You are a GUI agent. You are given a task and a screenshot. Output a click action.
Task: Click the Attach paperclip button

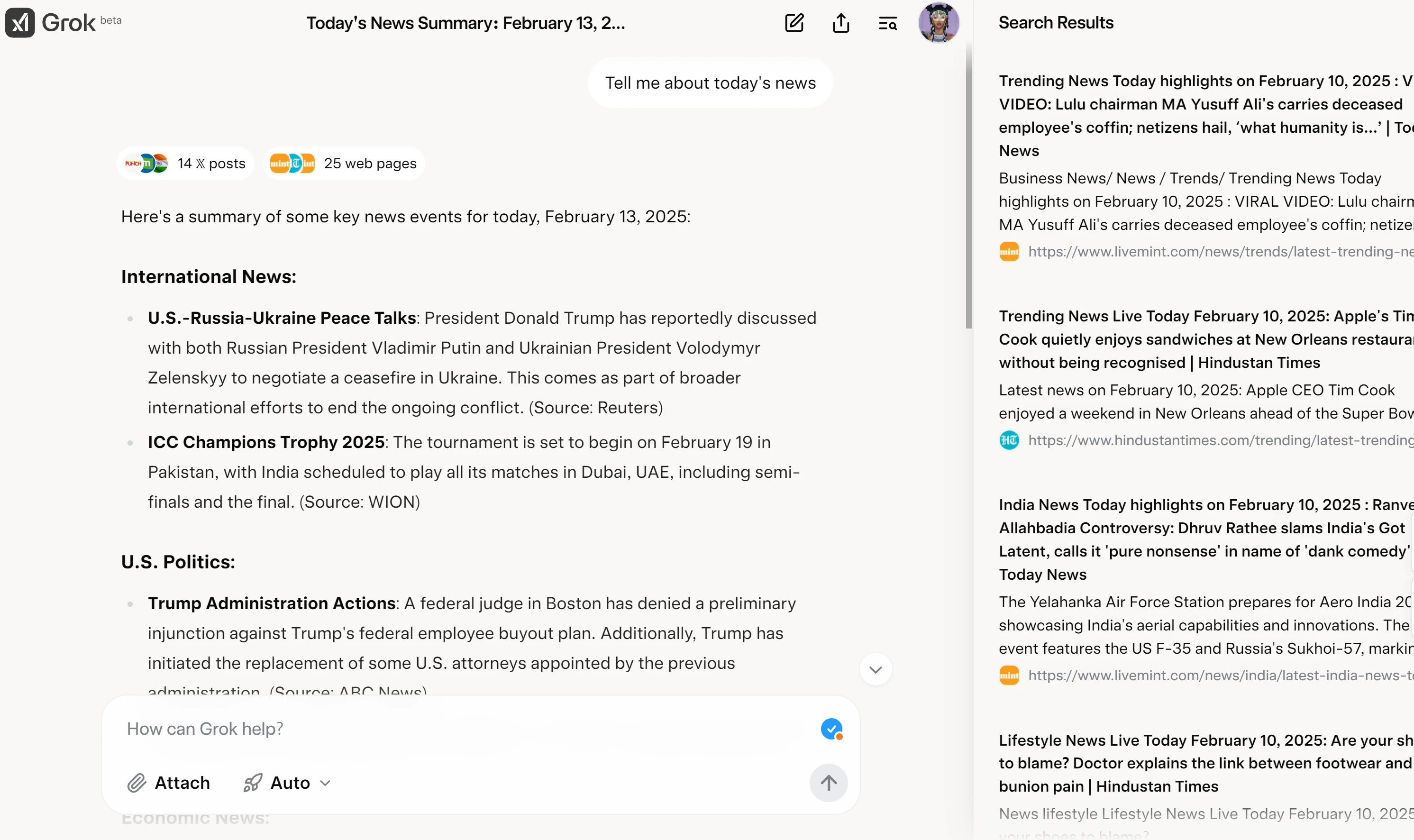point(168,783)
